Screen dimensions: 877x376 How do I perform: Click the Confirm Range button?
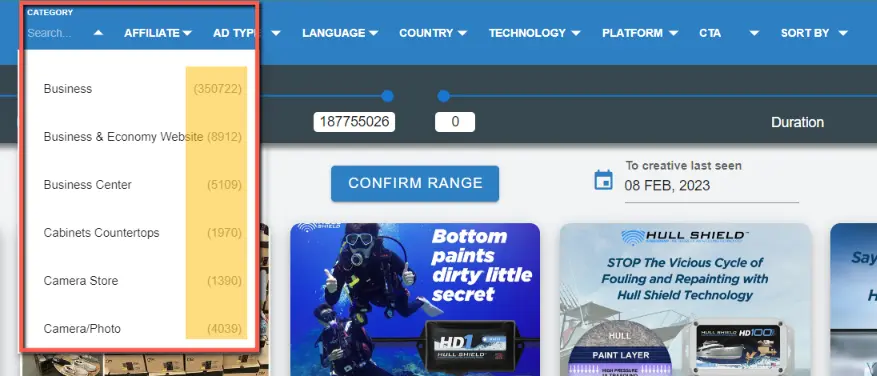pyautogui.click(x=415, y=183)
